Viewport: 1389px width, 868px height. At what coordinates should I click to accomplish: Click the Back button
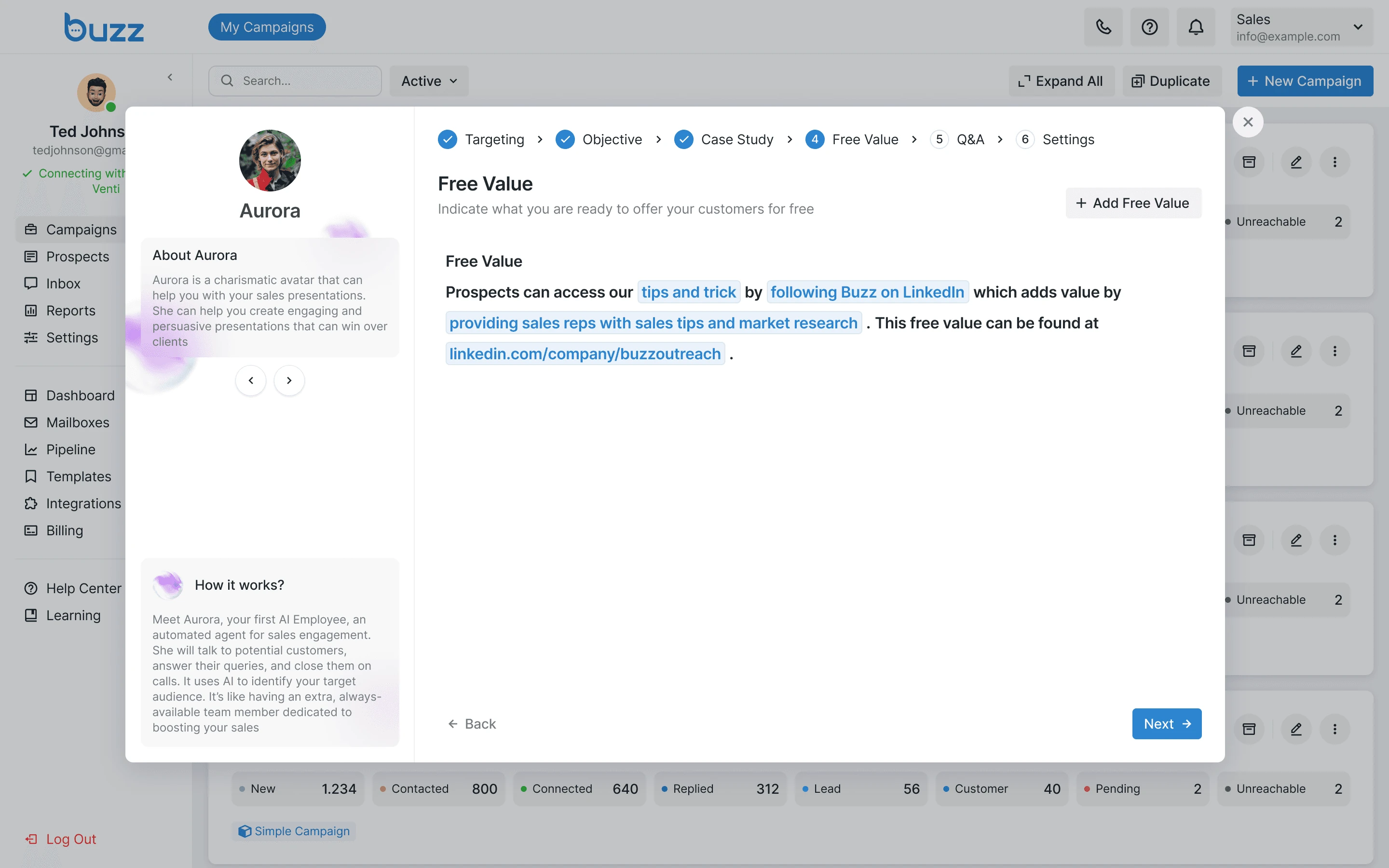click(x=472, y=724)
